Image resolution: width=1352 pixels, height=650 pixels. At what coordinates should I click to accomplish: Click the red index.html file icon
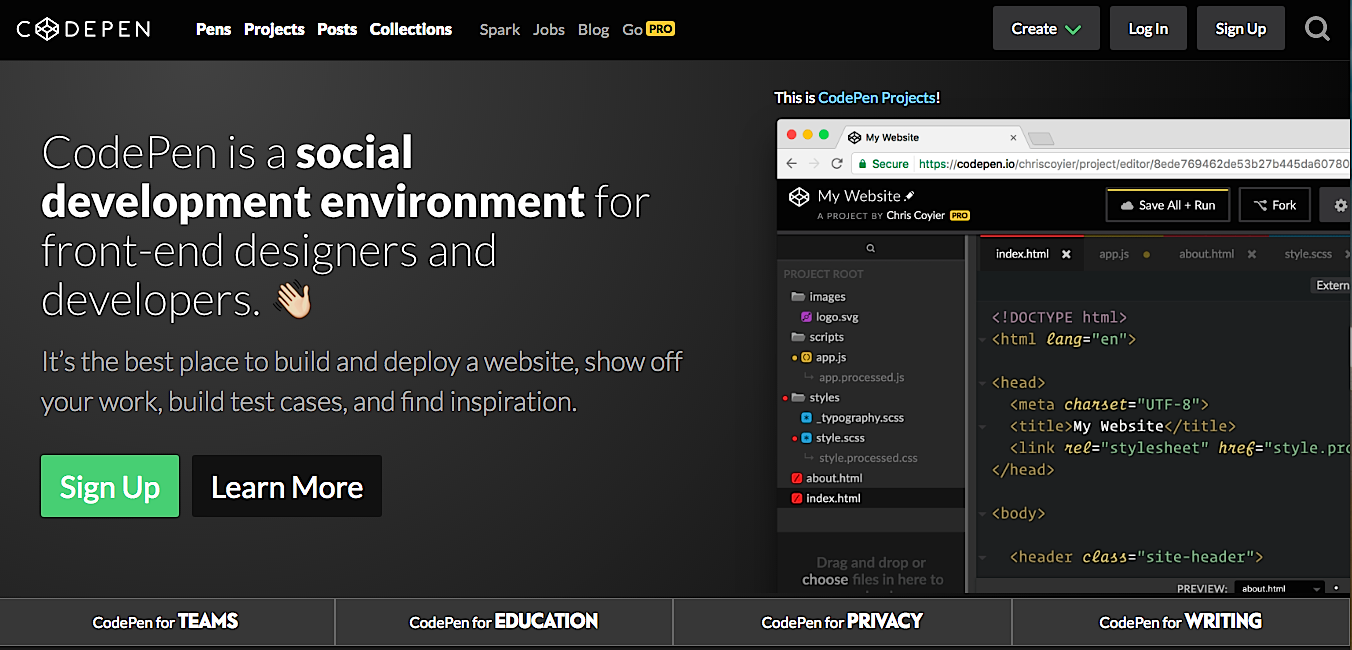[x=797, y=498]
